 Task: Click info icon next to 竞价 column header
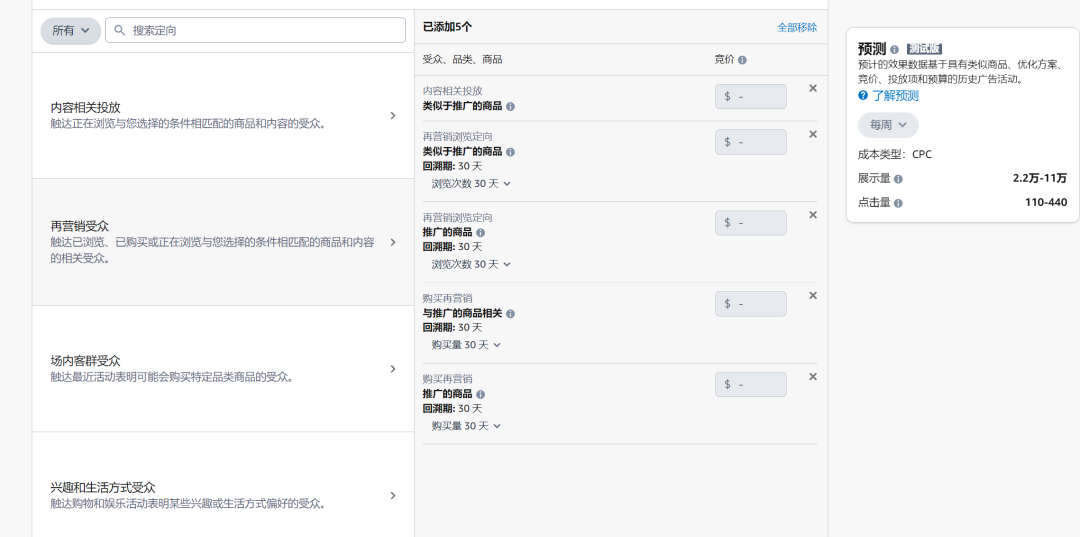742,60
